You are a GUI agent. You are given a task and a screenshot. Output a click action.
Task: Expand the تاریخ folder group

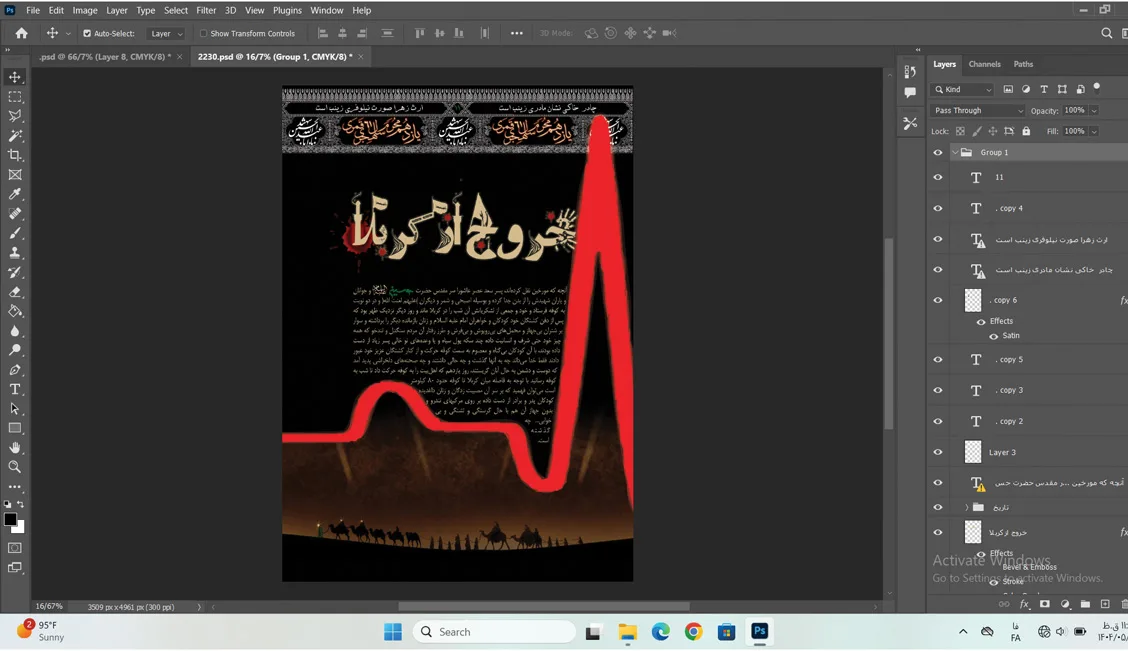(x=966, y=508)
